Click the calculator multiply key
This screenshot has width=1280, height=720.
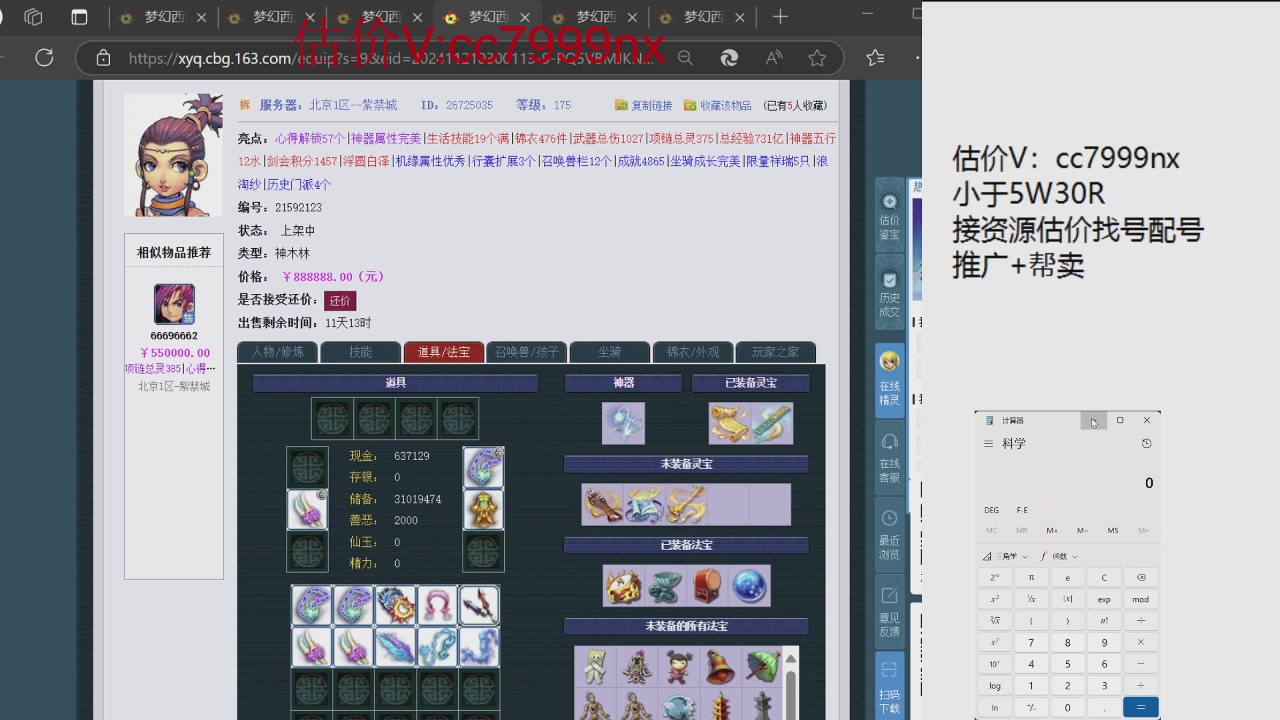(x=1141, y=643)
